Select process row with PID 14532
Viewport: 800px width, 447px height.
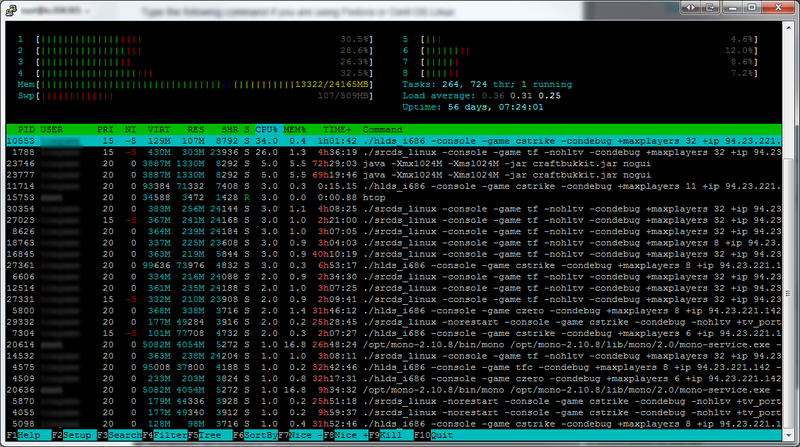(394, 356)
